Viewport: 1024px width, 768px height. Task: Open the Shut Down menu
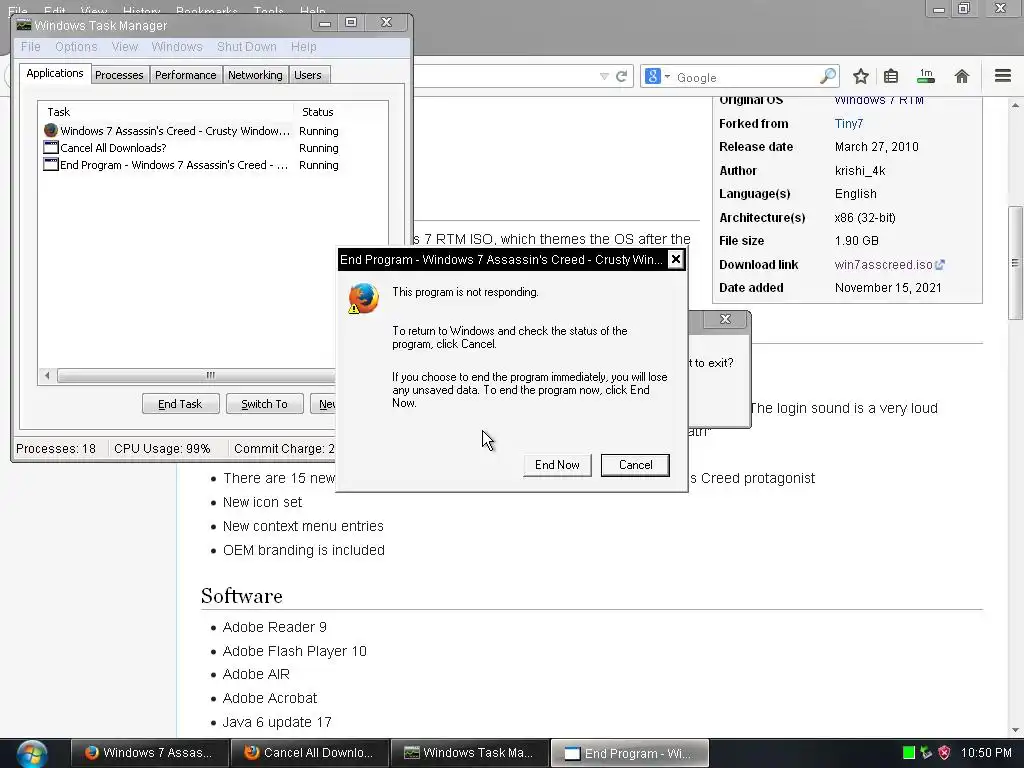coord(247,47)
